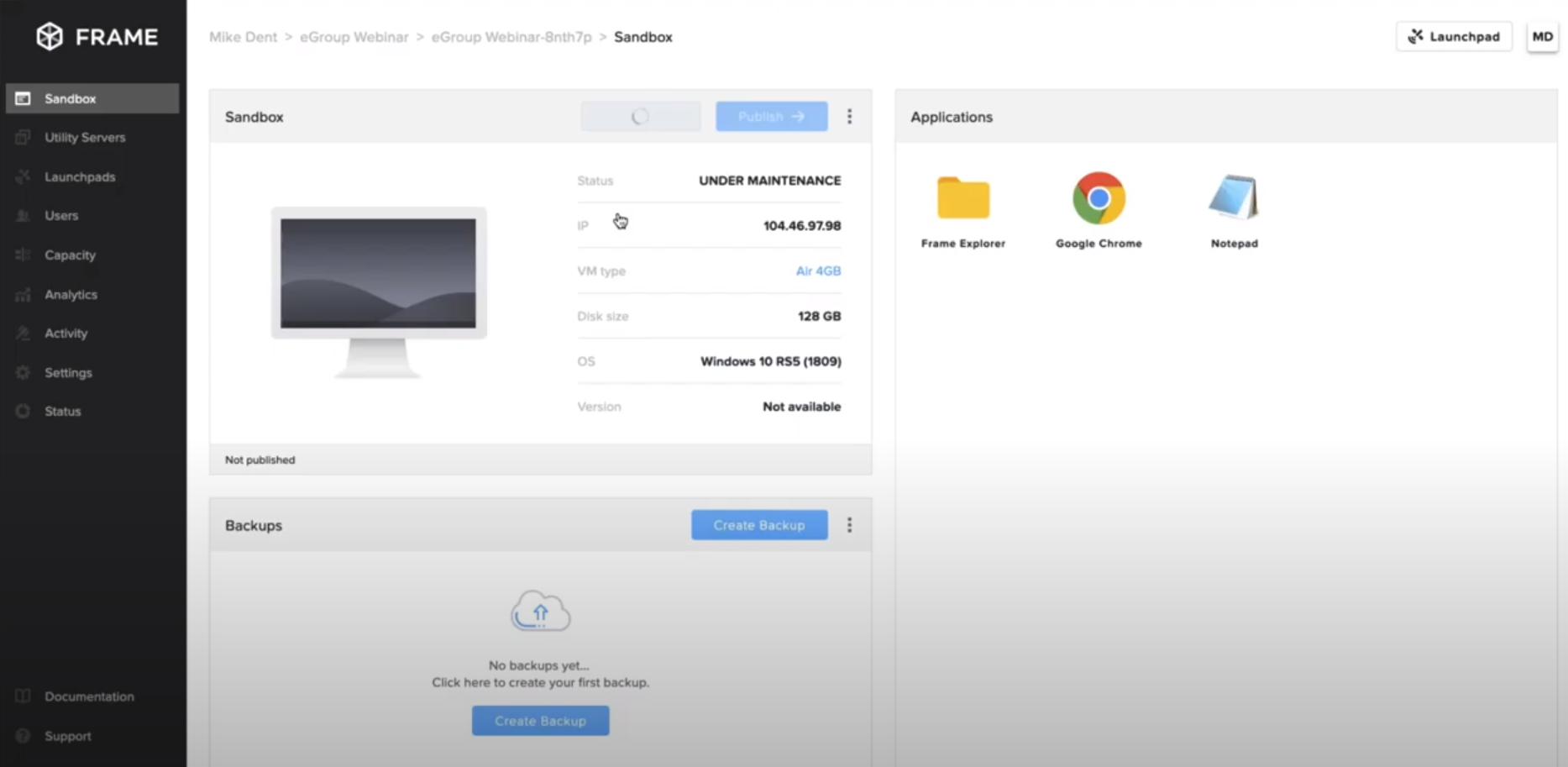Image resolution: width=1568 pixels, height=767 pixels.
Task: Open the Notepad application icon
Action: click(x=1234, y=197)
